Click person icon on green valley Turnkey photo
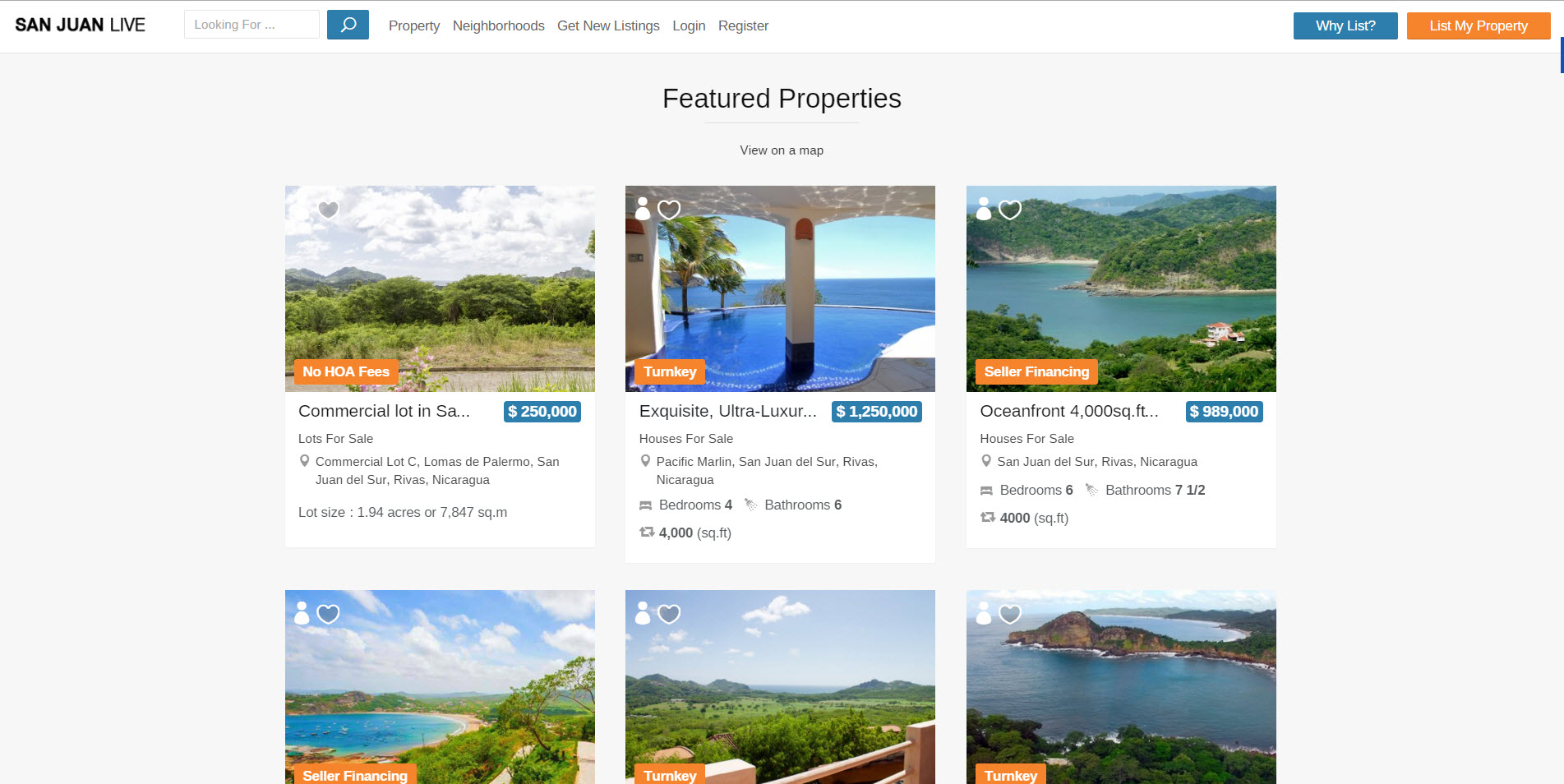This screenshot has height=784, width=1564. (643, 613)
